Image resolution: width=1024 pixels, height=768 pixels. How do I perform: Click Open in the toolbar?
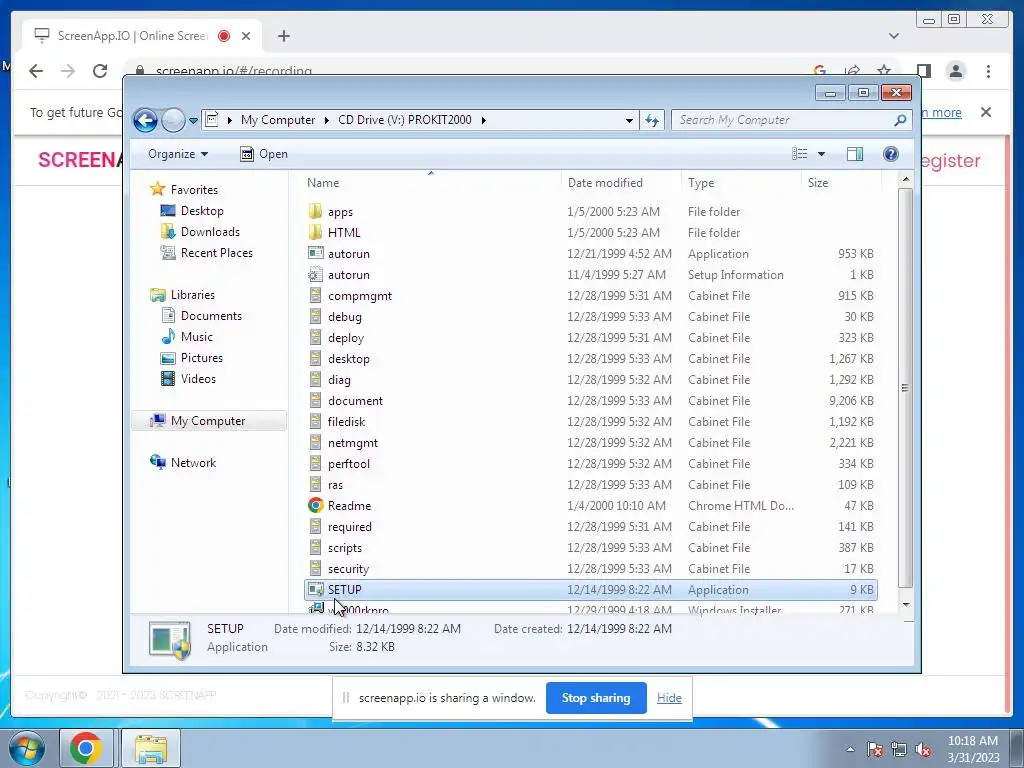264,154
